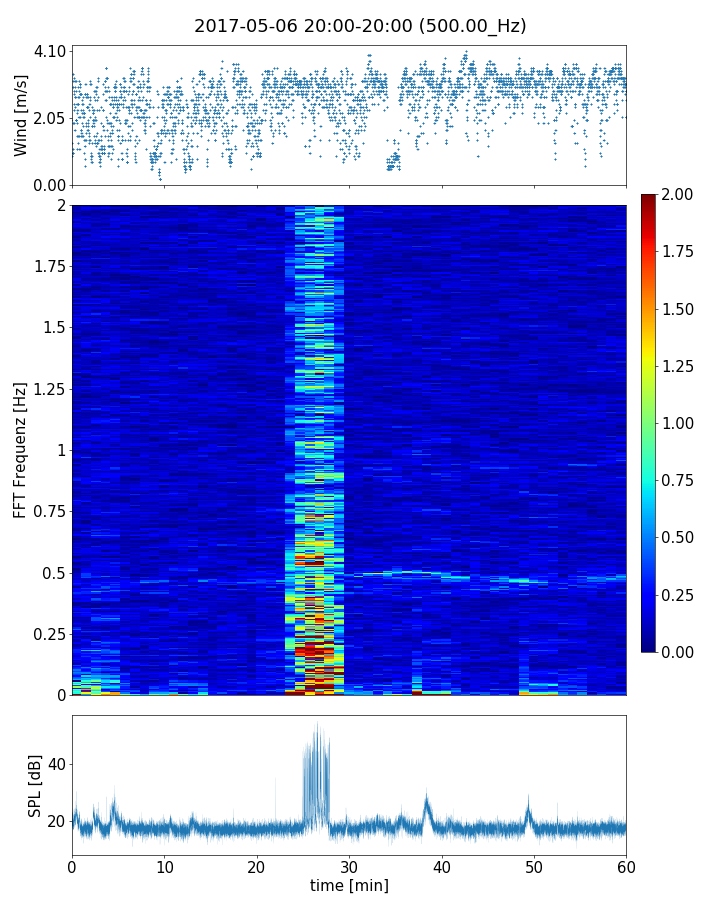
Task: Click the "FFT Frequenz [Hz]" axis label
Action: click(21, 449)
